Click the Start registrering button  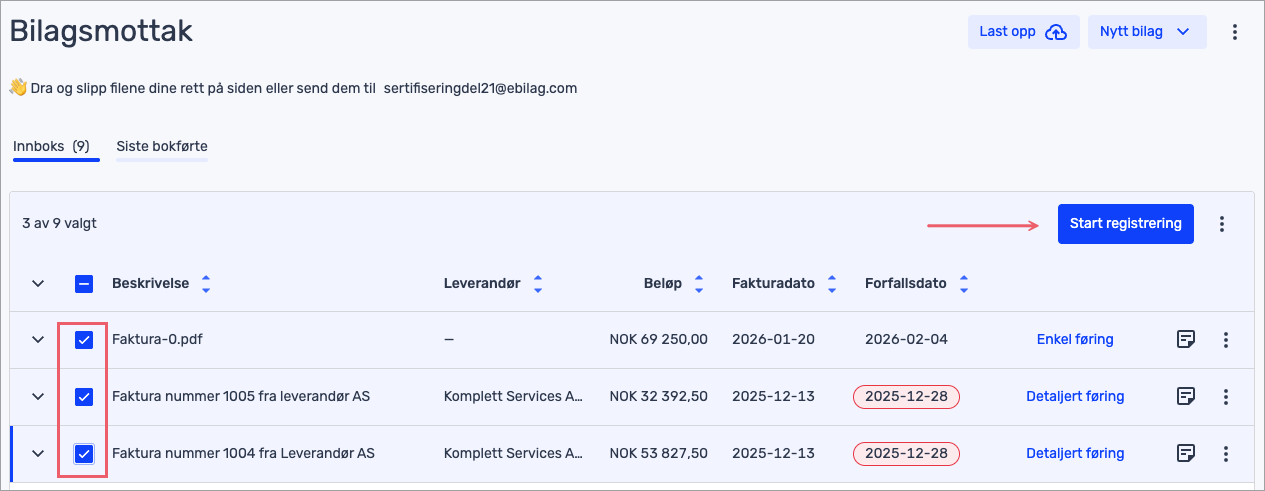point(1125,224)
